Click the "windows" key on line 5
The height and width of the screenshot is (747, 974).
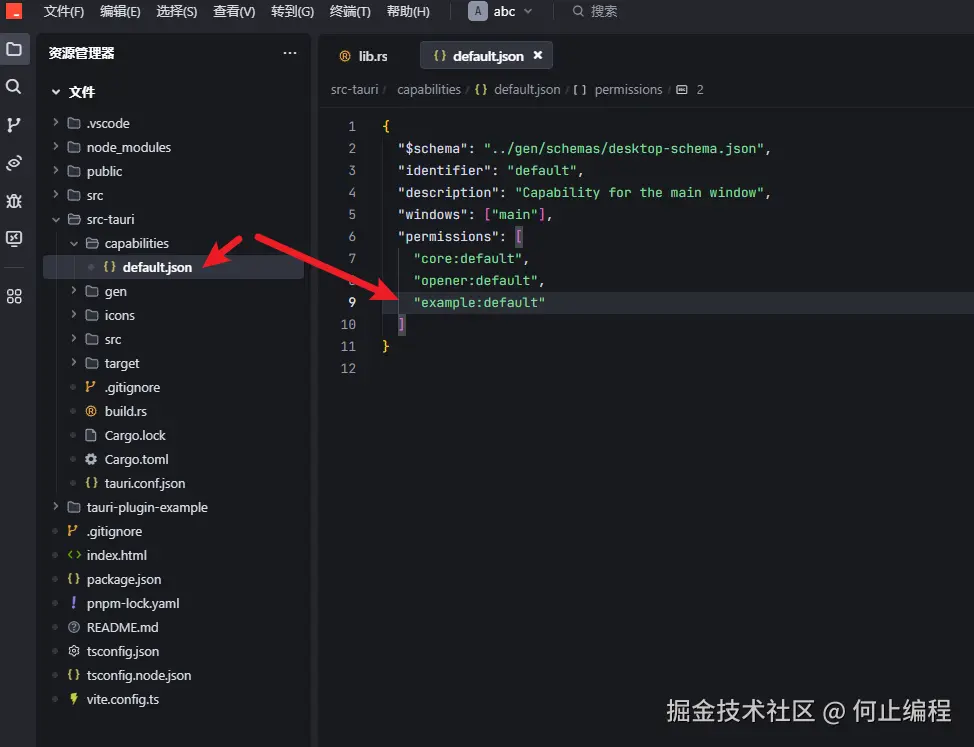click(432, 214)
